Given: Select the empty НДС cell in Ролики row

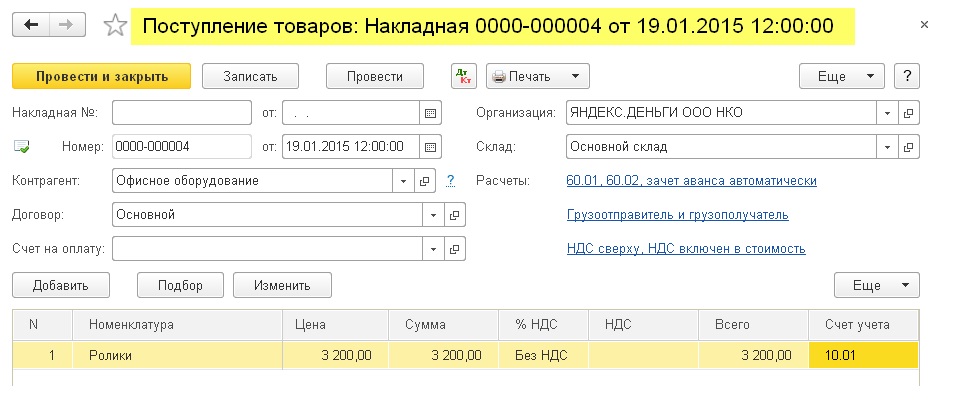Looking at the screenshot, I should tap(644, 356).
